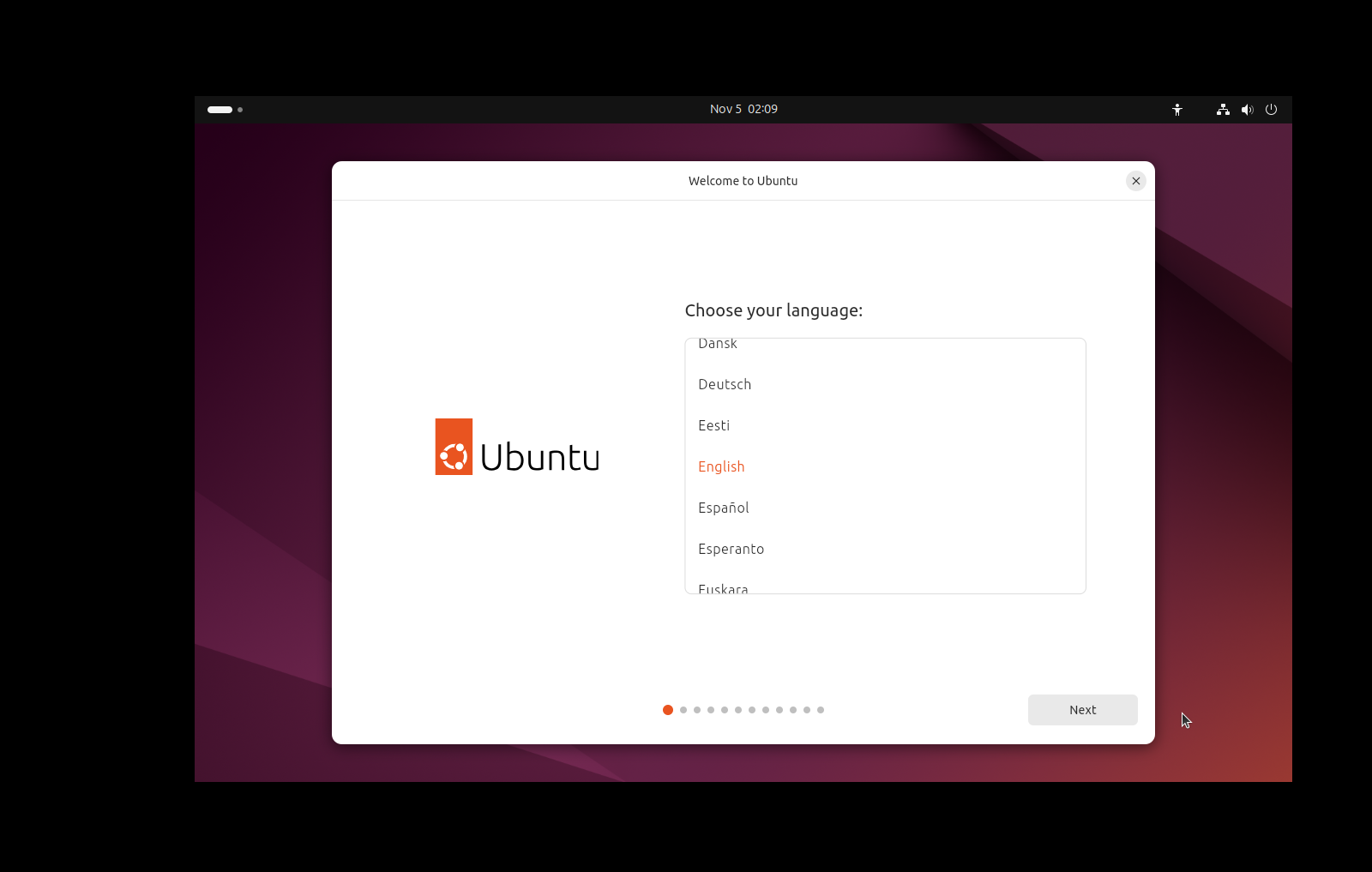Screen dimensions: 1372x872
Task: Close the Welcome to Ubuntu window
Action: click(x=1136, y=181)
